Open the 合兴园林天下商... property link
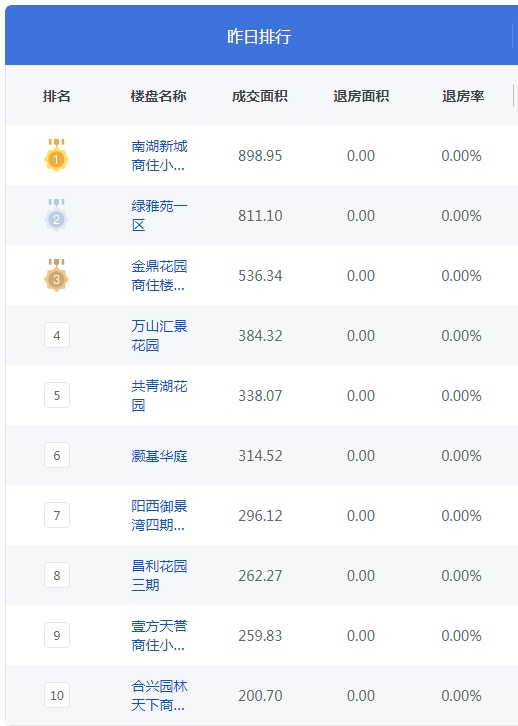This screenshot has width=518, height=726. point(159,695)
